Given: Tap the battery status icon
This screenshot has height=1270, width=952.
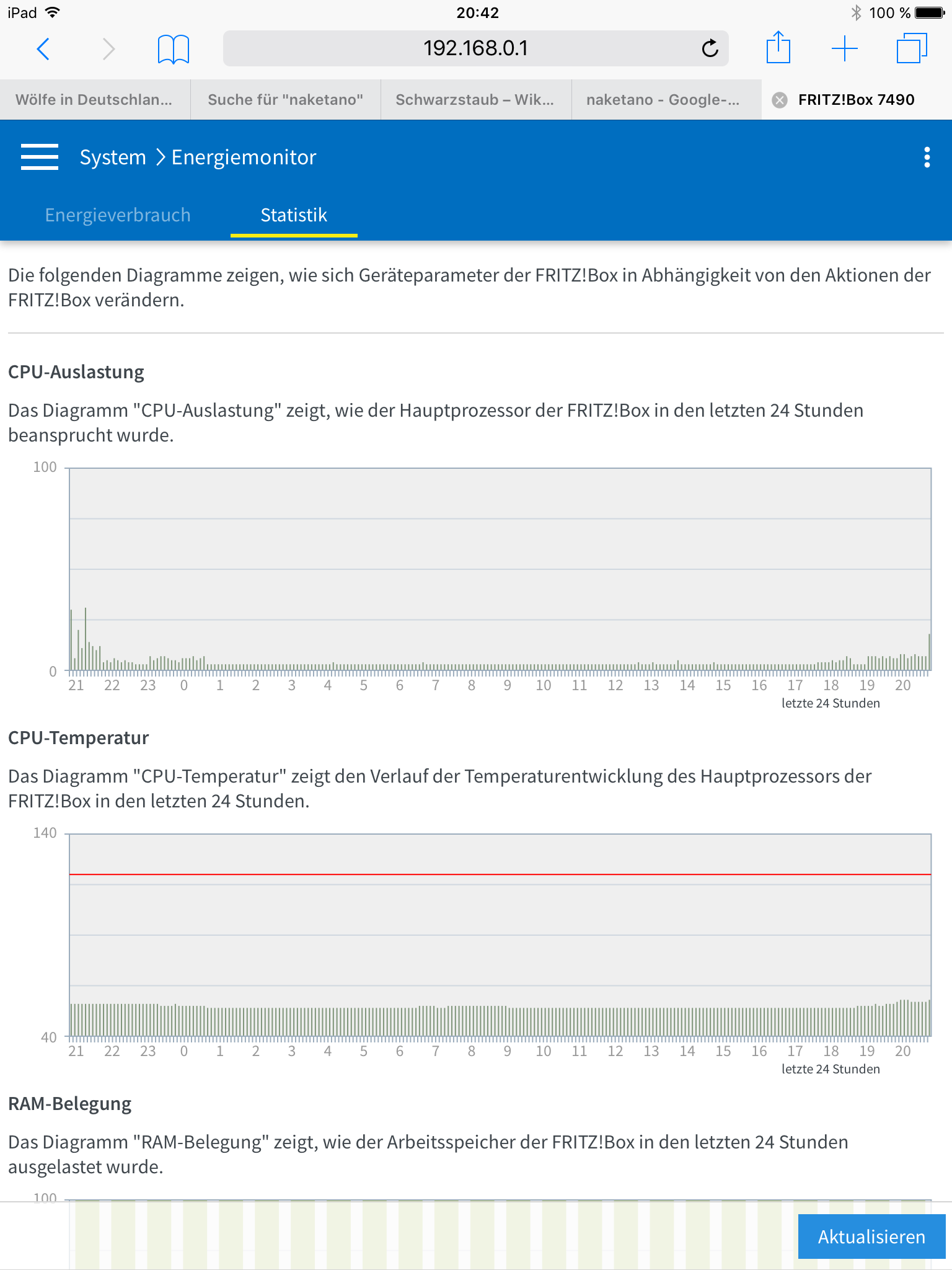Looking at the screenshot, I should point(930,12).
